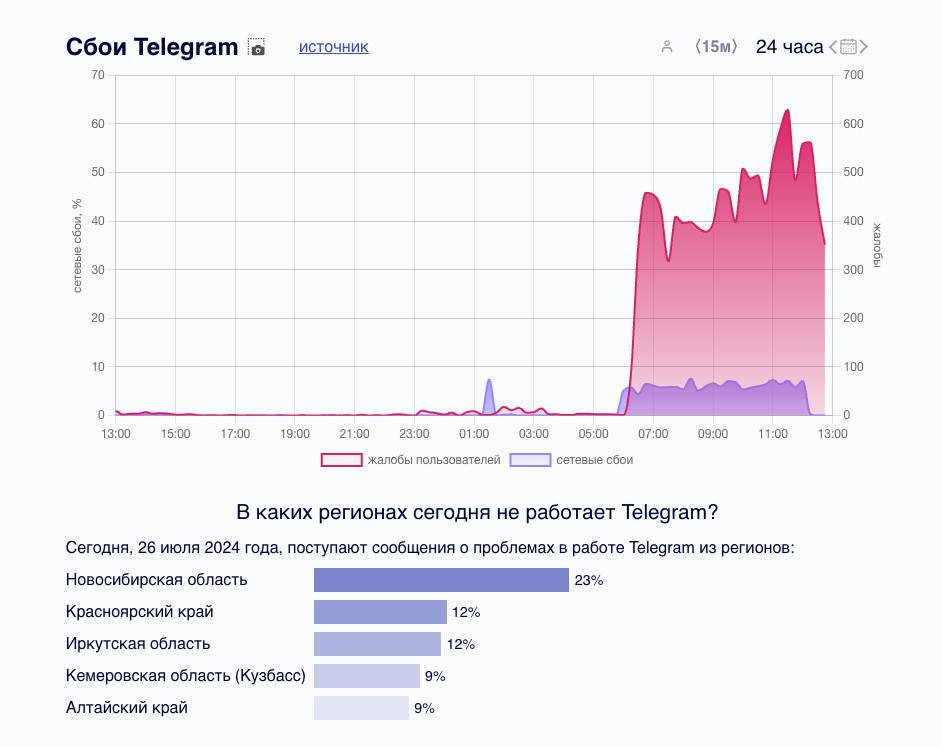Click Кемеровская область (Кузбасс) region label
The image size is (942, 747).
[185, 676]
